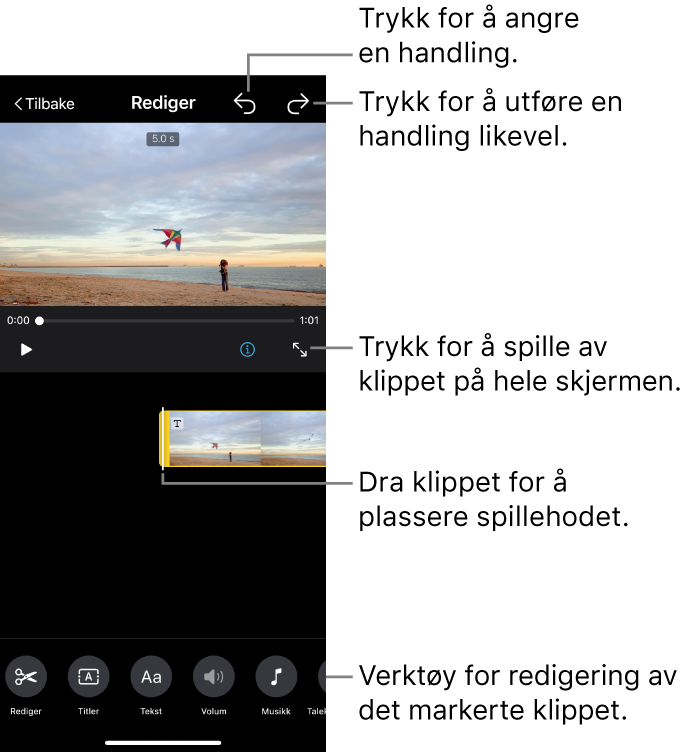Click the title T badge on the clip

pyautogui.click(x=178, y=424)
